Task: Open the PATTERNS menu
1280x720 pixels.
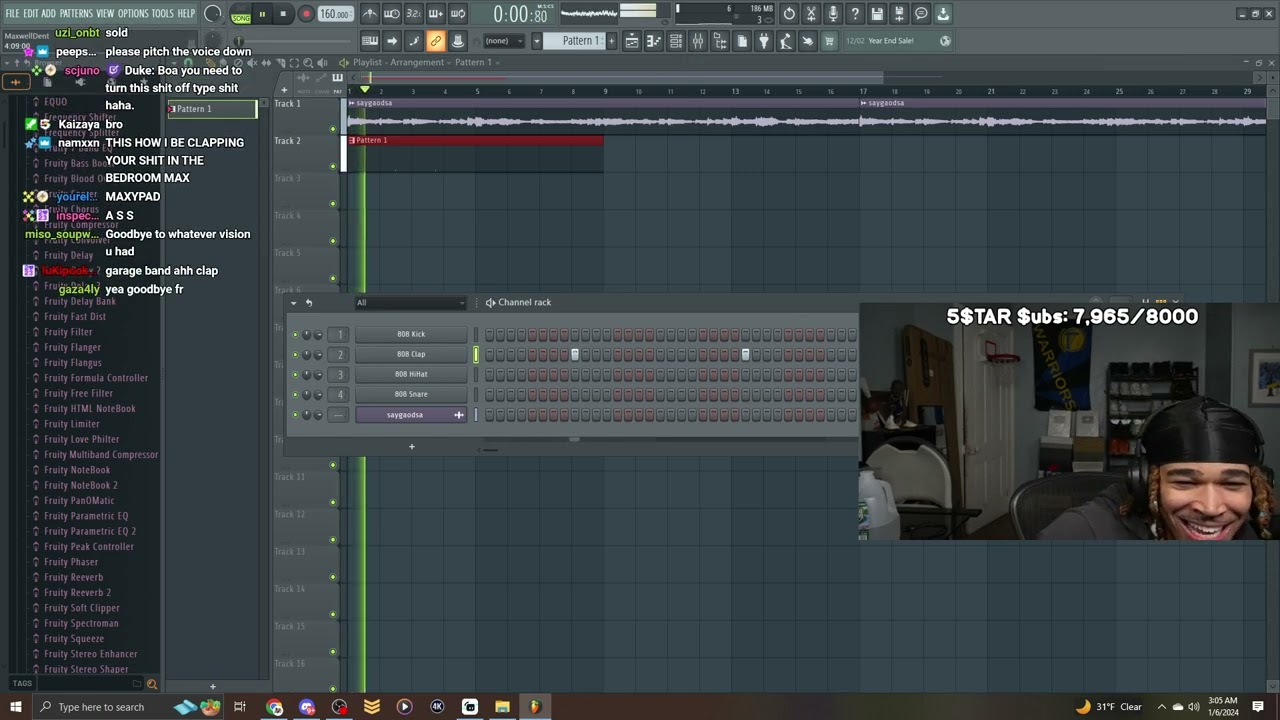Action: point(76,14)
